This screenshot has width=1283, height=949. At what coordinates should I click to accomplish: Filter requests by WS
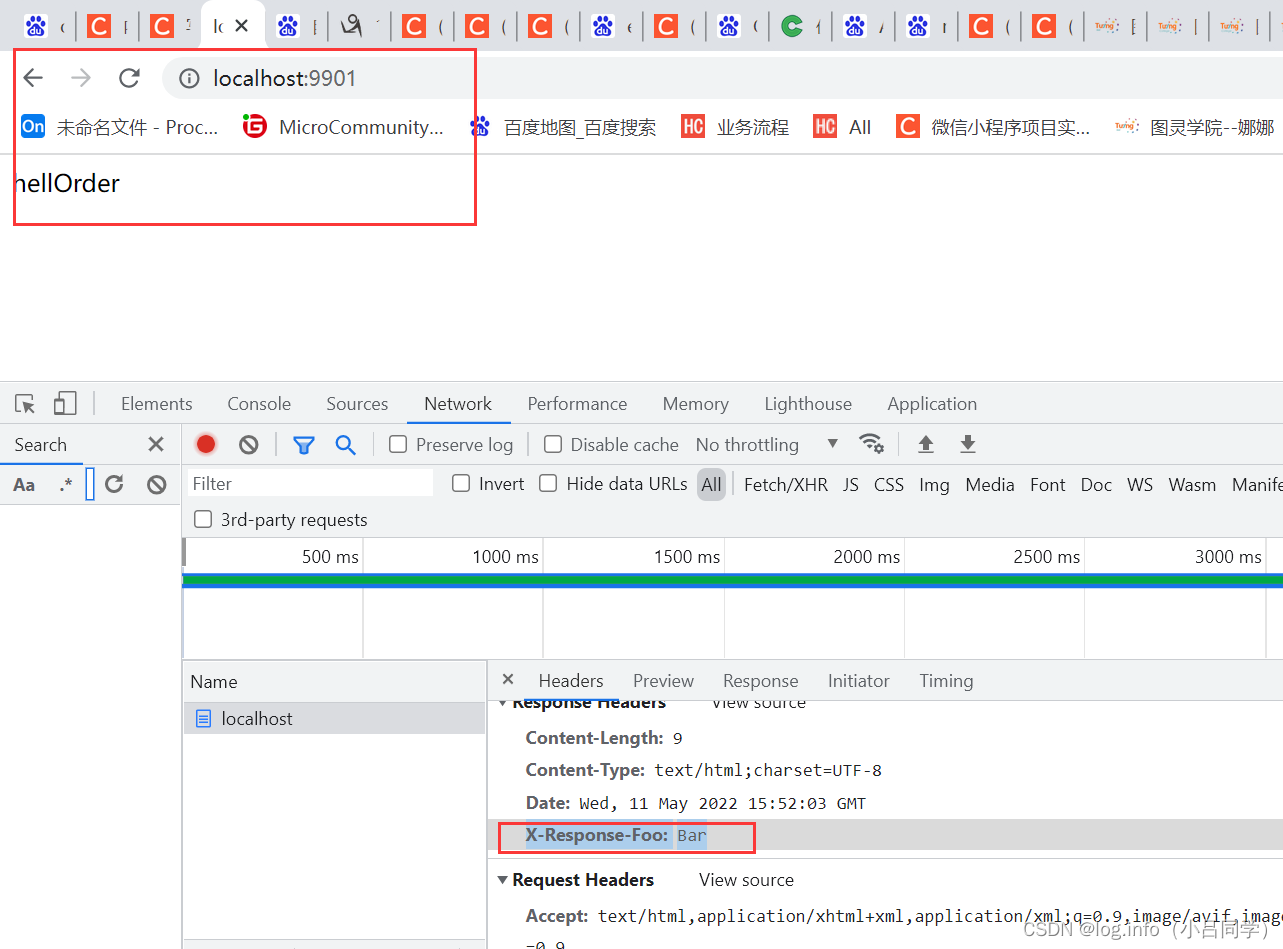[x=1140, y=485]
